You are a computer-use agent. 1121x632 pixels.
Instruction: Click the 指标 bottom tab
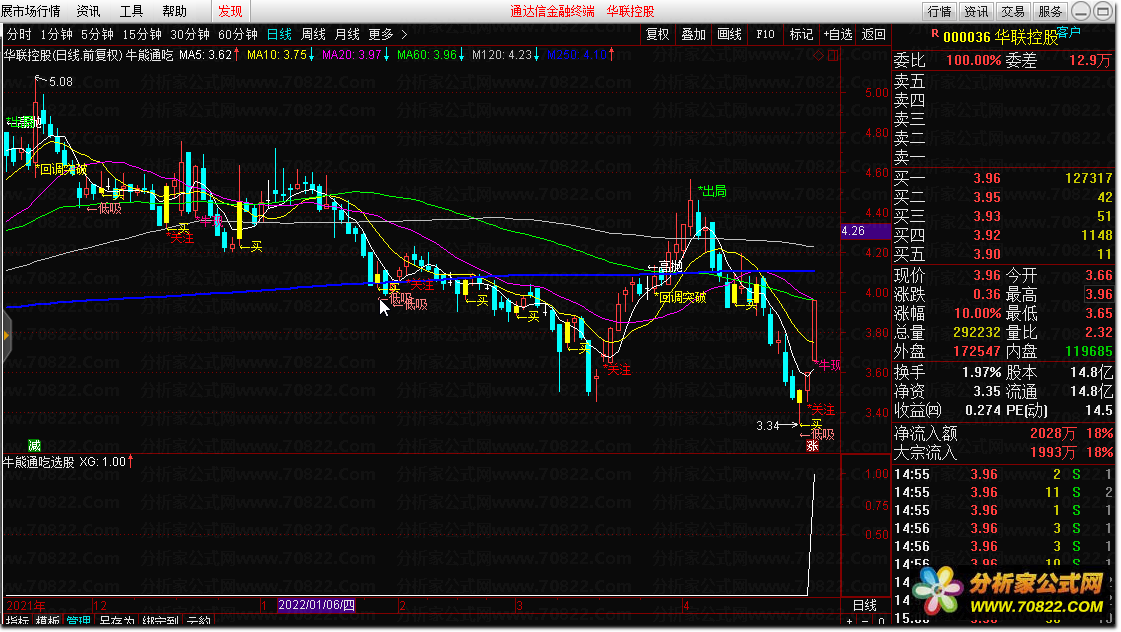17,621
